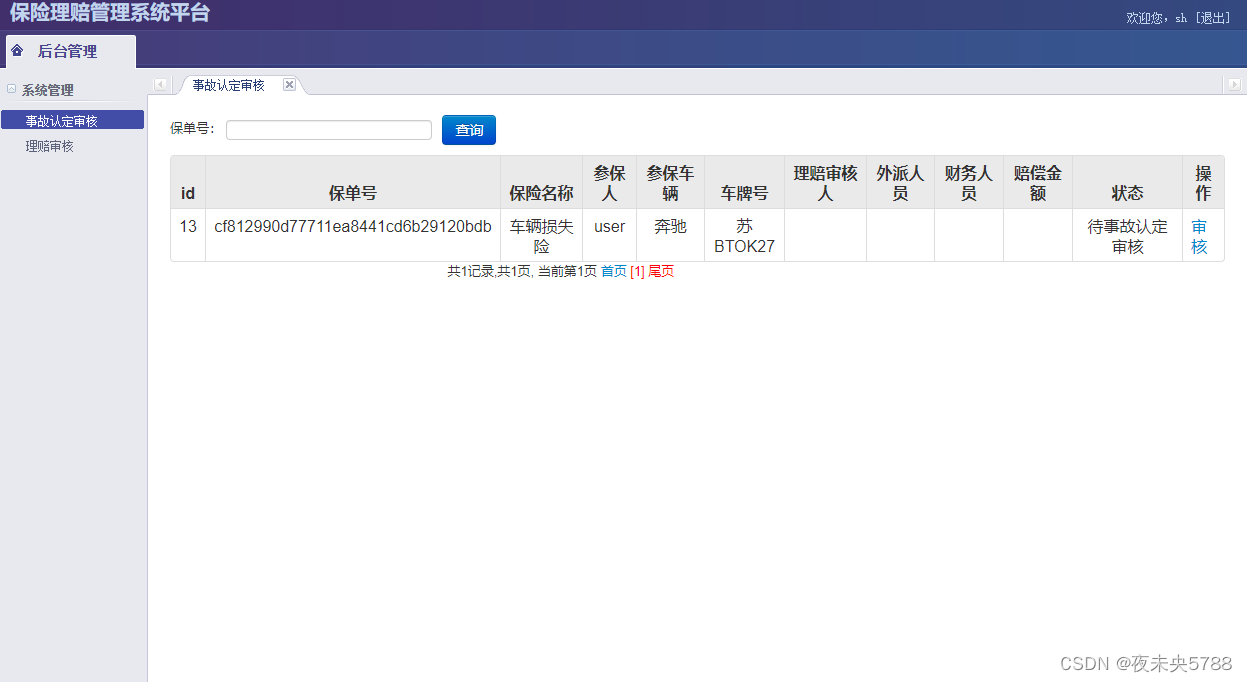Click the 保险名称 column header
The width and height of the screenshot is (1247, 682).
541,182
